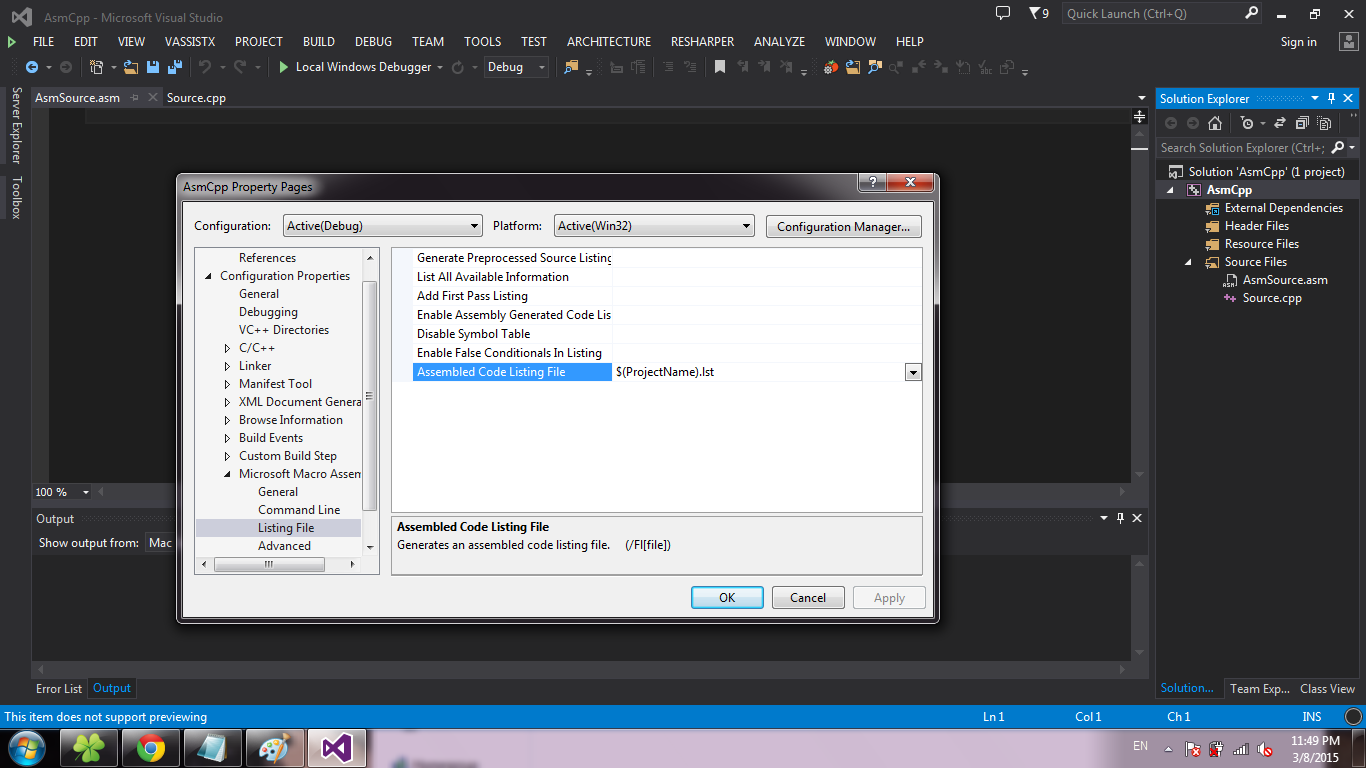Open the Configuration Manager... button
This screenshot has width=1366, height=768.
pos(844,226)
